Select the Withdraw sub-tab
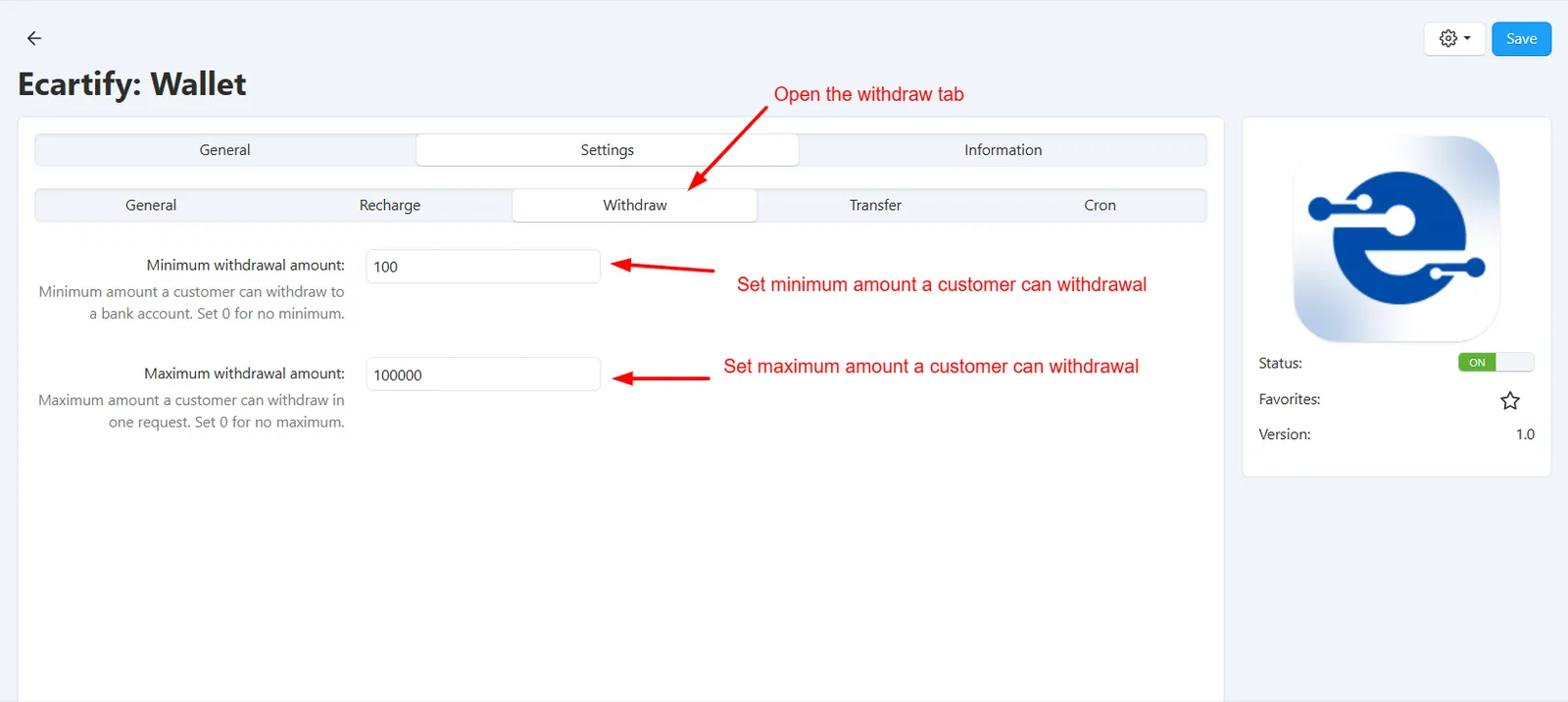Screen dimensions: 1568x702 [x=634, y=205]
